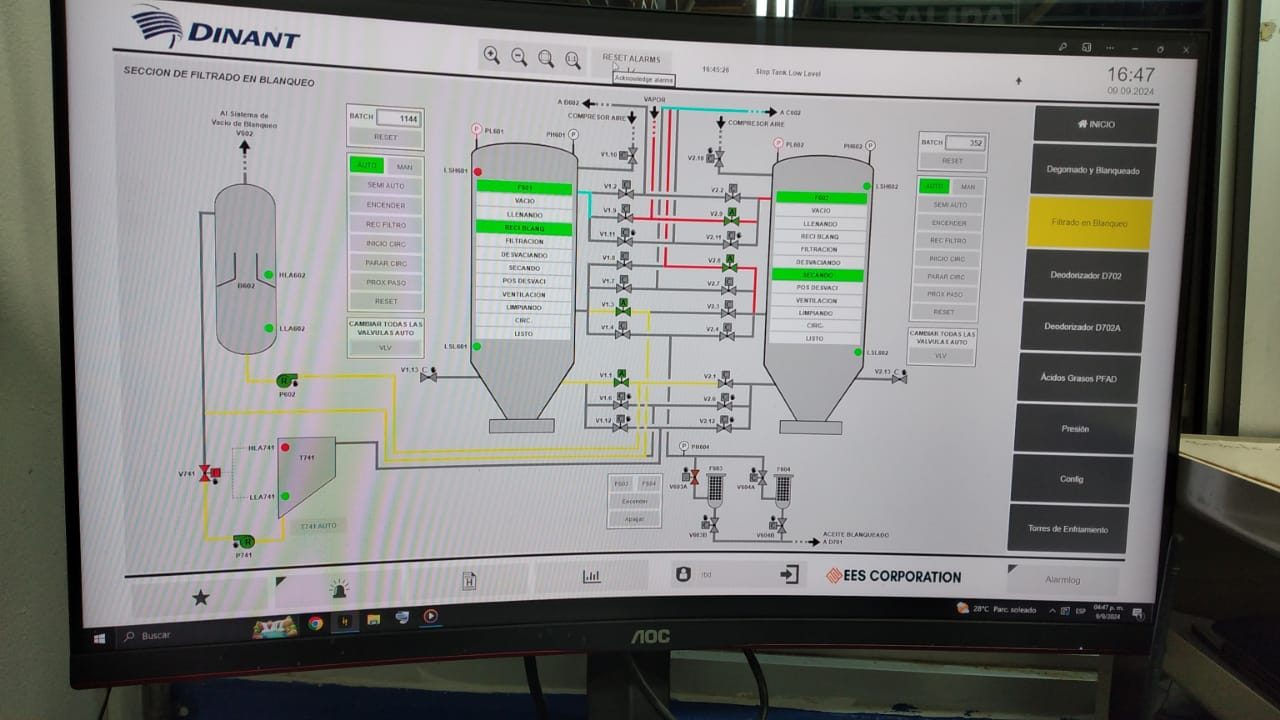1280x720 pixels.
Task: Open the Alarmlog button
Action: 1064,579
